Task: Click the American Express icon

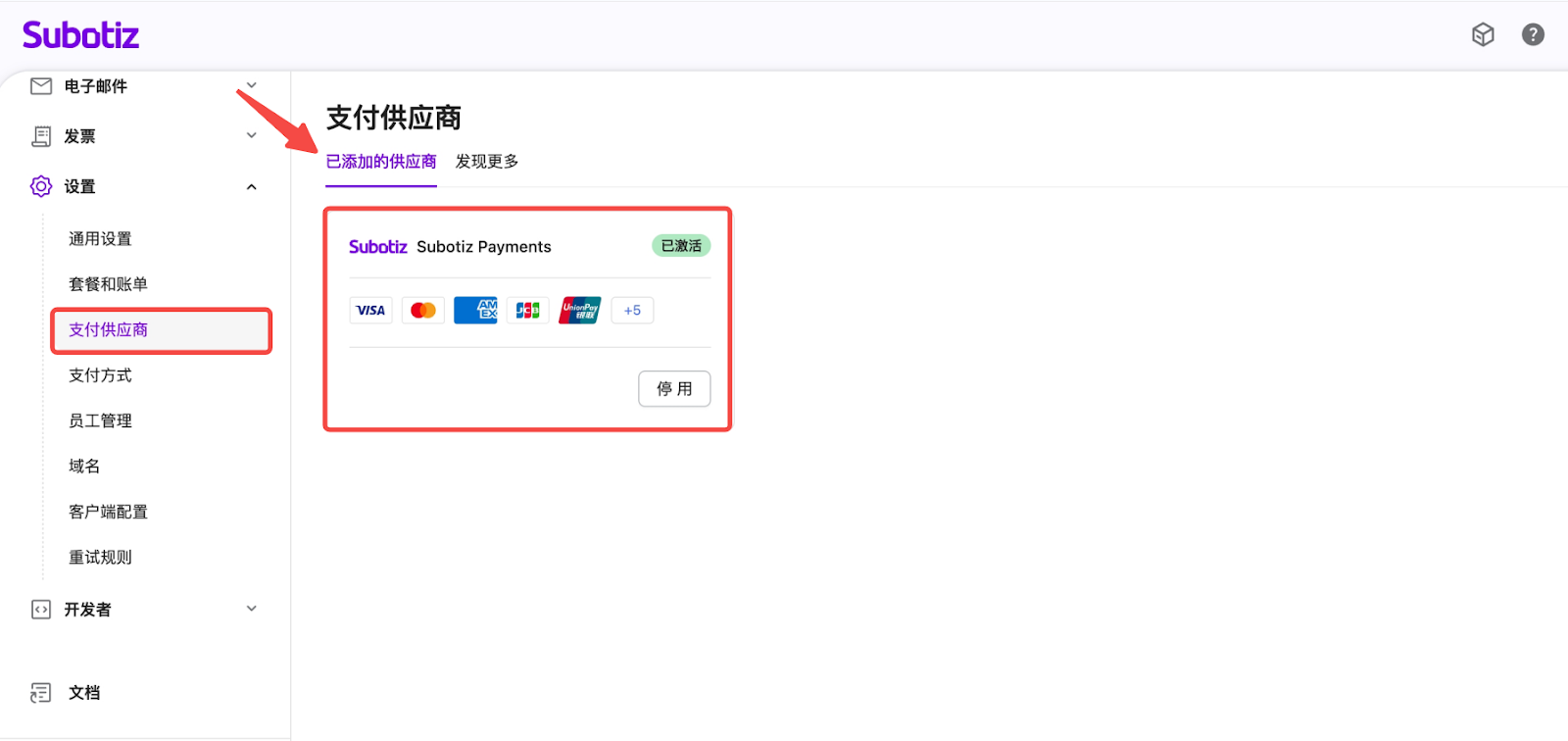Action: (475, 311)
